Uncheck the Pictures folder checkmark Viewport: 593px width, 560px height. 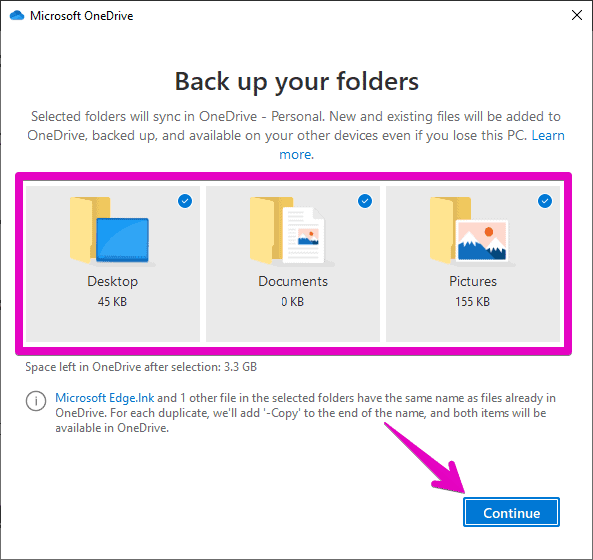tap(545, 201)
